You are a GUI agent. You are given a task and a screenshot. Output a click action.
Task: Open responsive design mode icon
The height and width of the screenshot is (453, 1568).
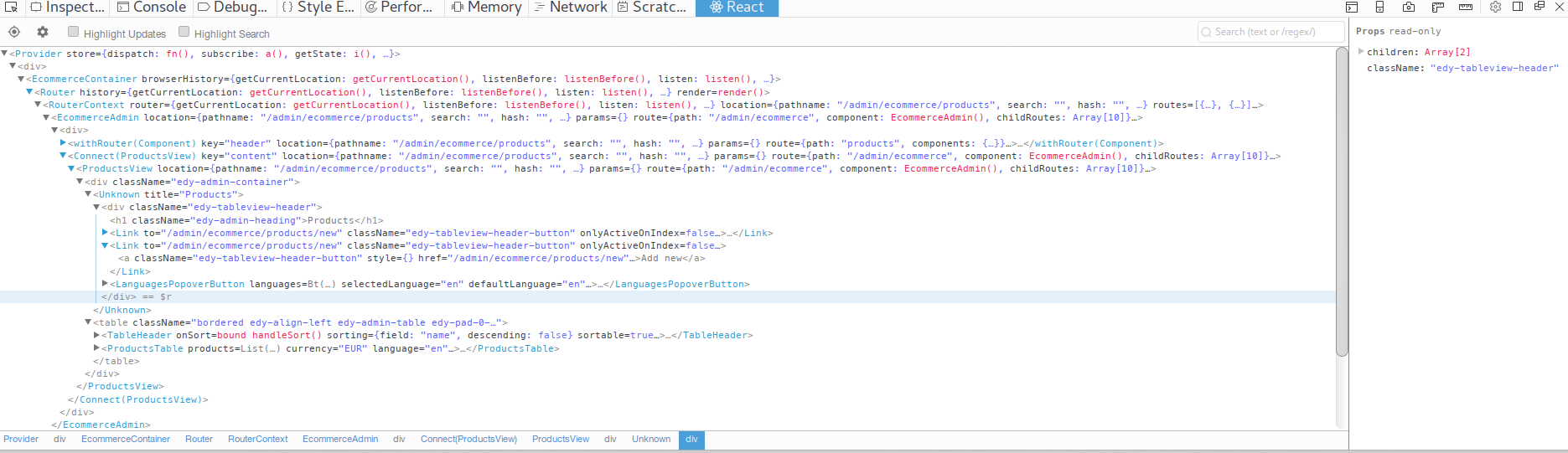1379,7
